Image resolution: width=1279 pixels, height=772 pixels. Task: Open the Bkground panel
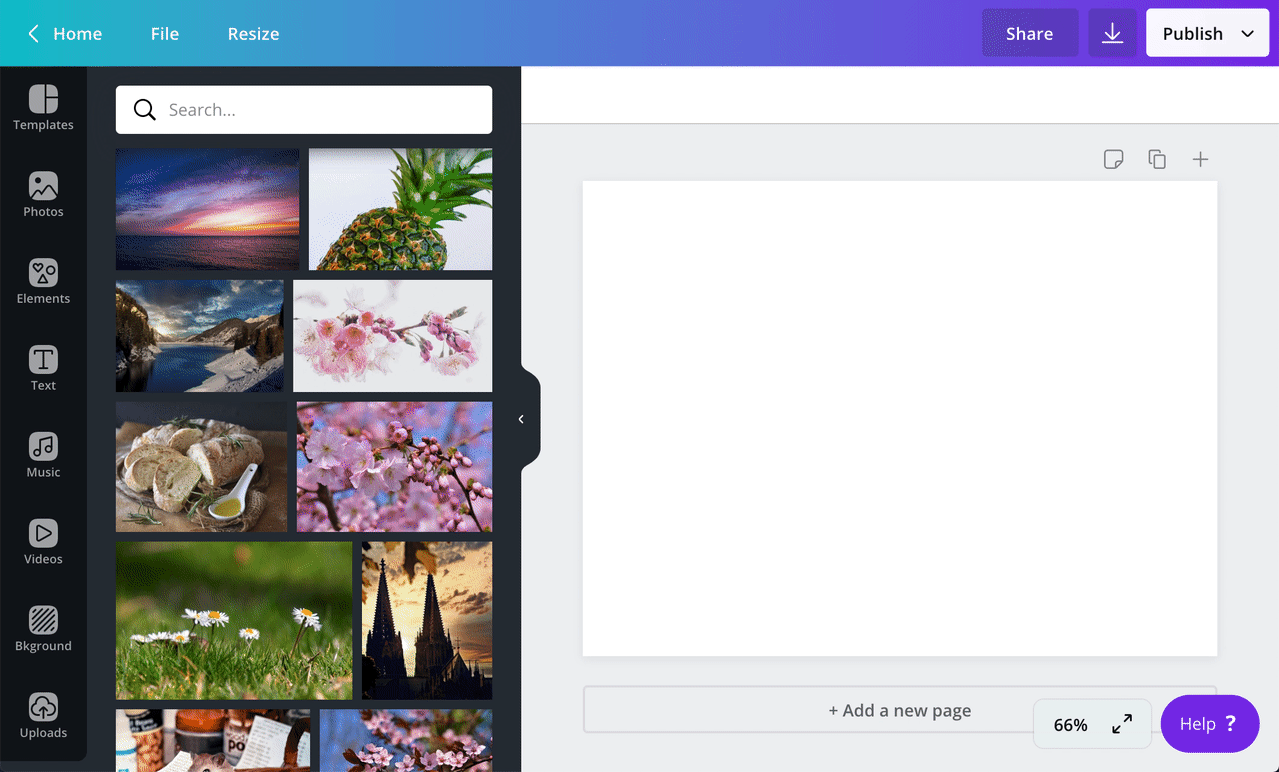[x=43, y=630]
